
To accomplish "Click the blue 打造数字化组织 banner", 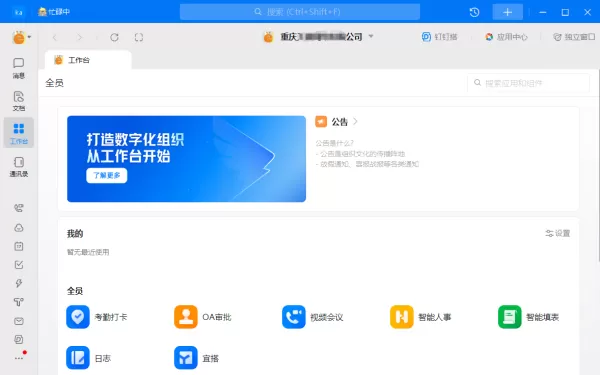I will (186, 159).
